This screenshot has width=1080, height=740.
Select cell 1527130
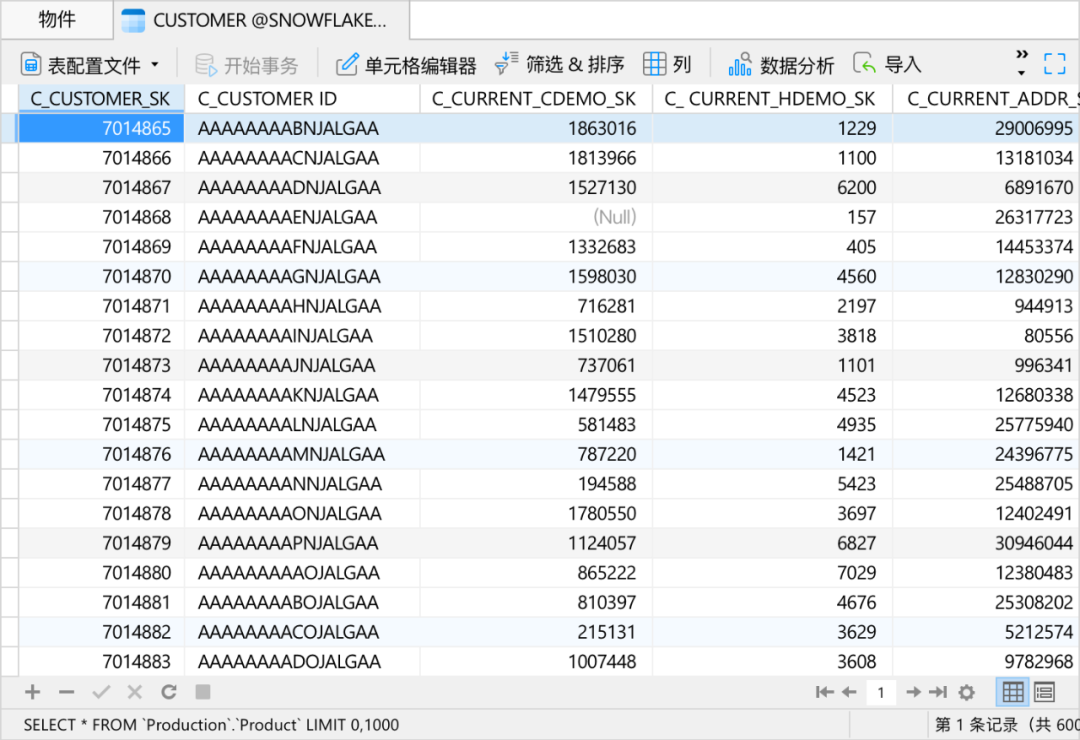click(536, 187)
